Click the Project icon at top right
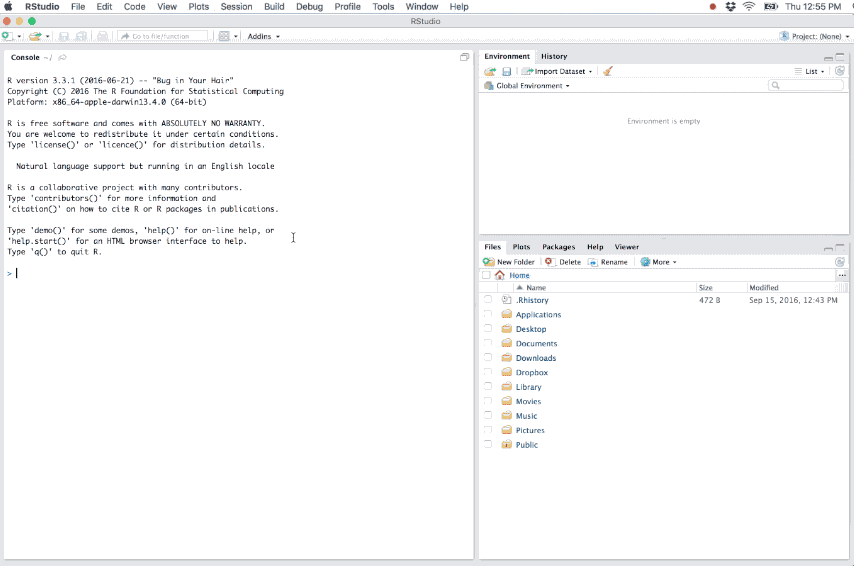The height and width of the screenshot is (566, 854). point(784,36)
